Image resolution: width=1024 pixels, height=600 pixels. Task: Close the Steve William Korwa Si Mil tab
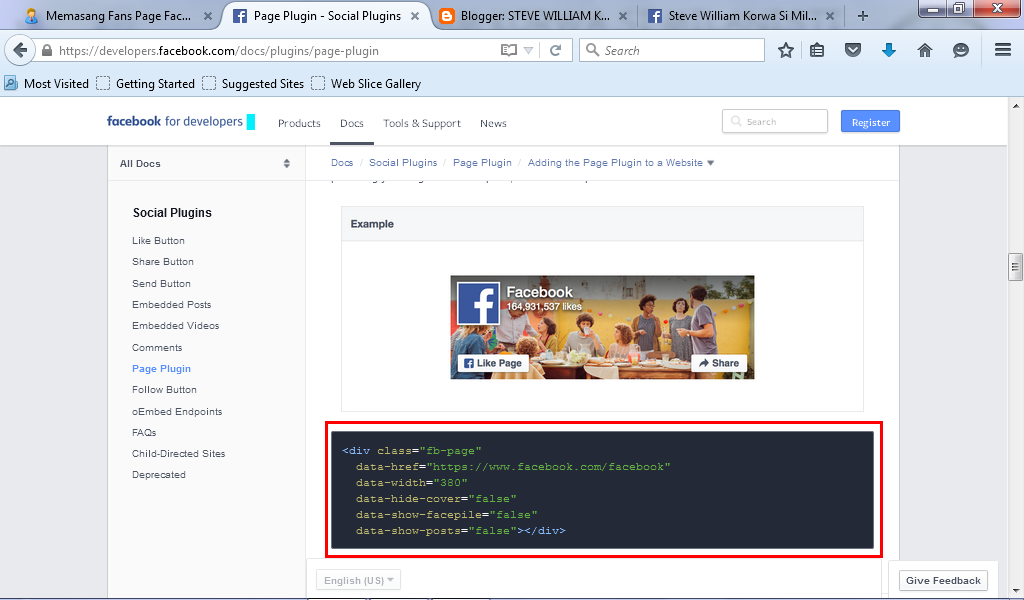coord(829,16)
